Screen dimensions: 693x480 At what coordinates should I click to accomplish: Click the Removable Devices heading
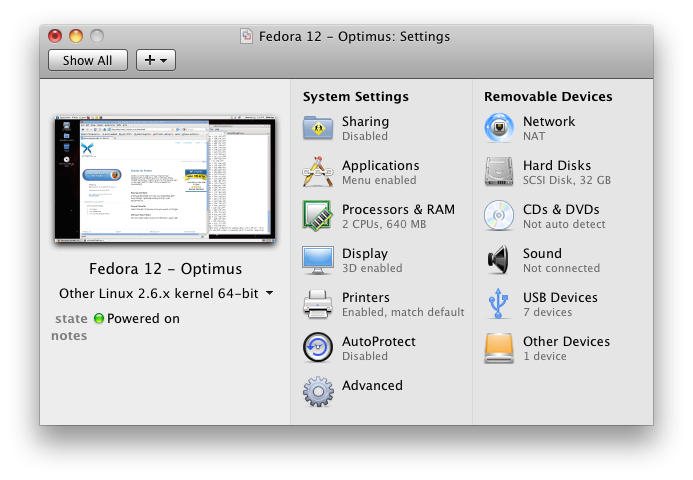click(x=548, y=96)
